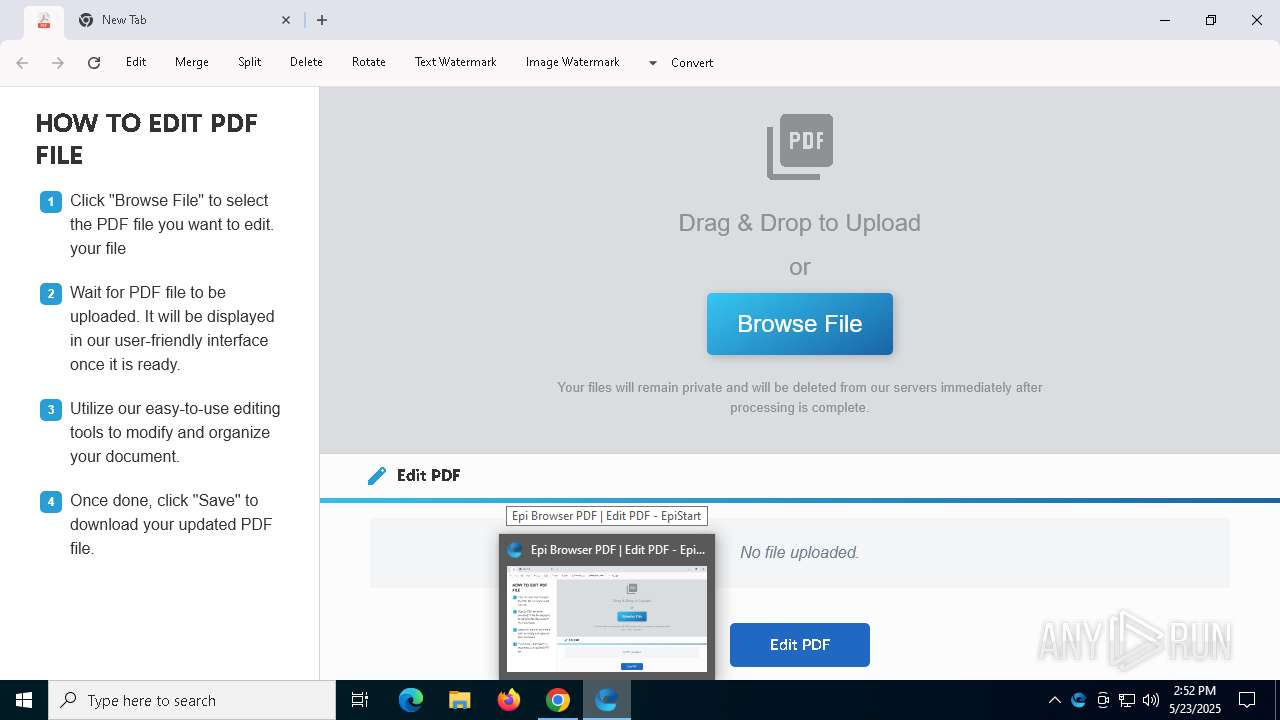Open the Text Watermark tool

coord(456,62)
